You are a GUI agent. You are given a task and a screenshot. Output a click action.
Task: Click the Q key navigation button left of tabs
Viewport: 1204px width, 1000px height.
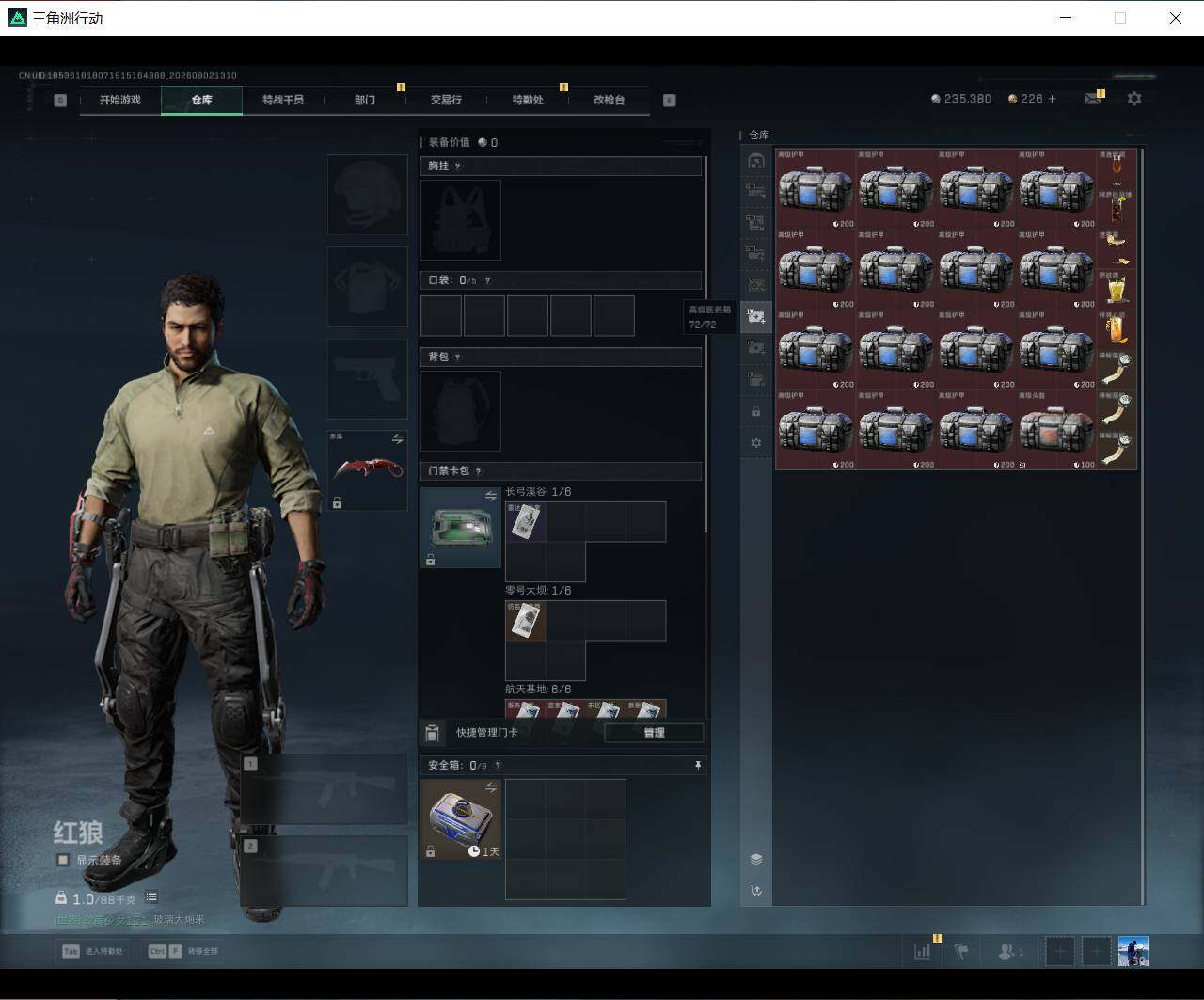click(x=61, y=100)
